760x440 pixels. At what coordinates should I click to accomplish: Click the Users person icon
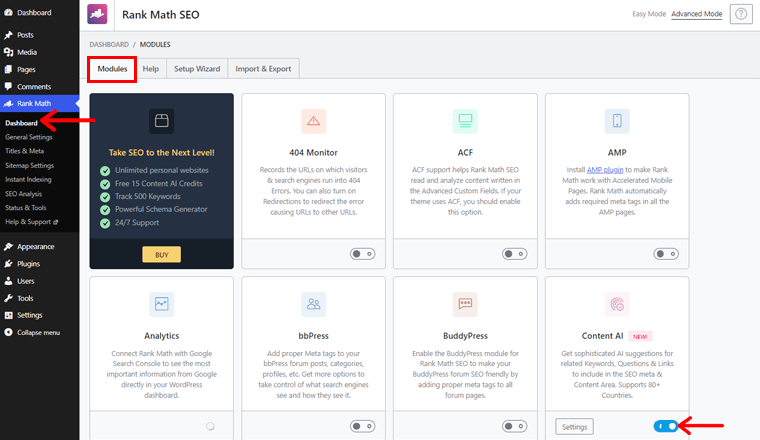pos(8,281)
